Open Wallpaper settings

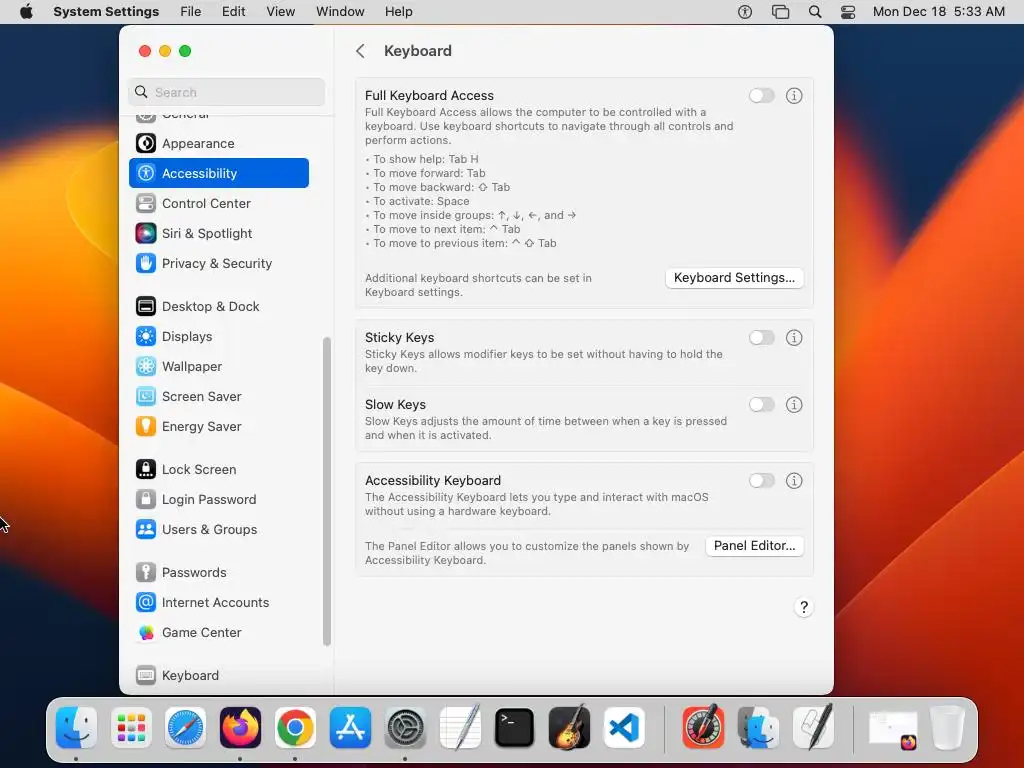tap(219, 366)
